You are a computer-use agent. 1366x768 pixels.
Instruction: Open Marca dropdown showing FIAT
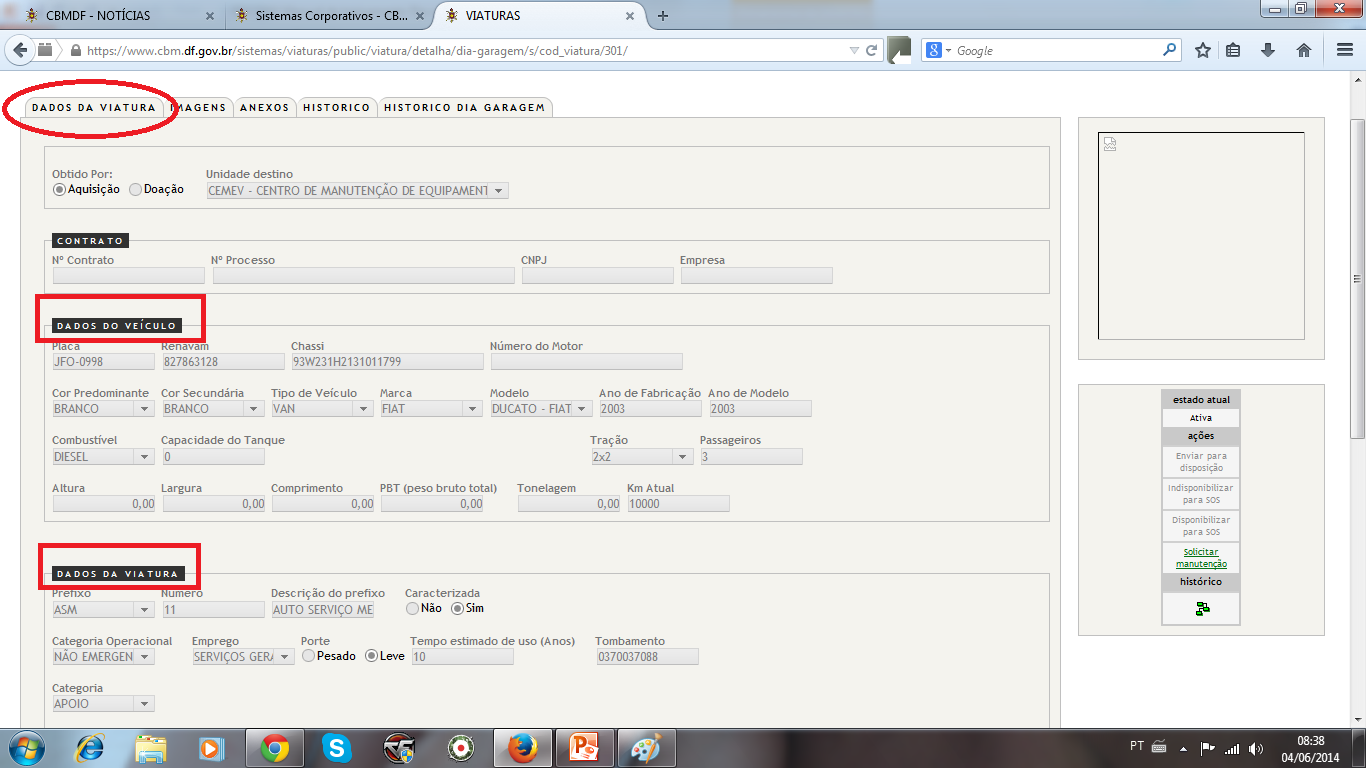pyautogui.click(x=432, y=409)
